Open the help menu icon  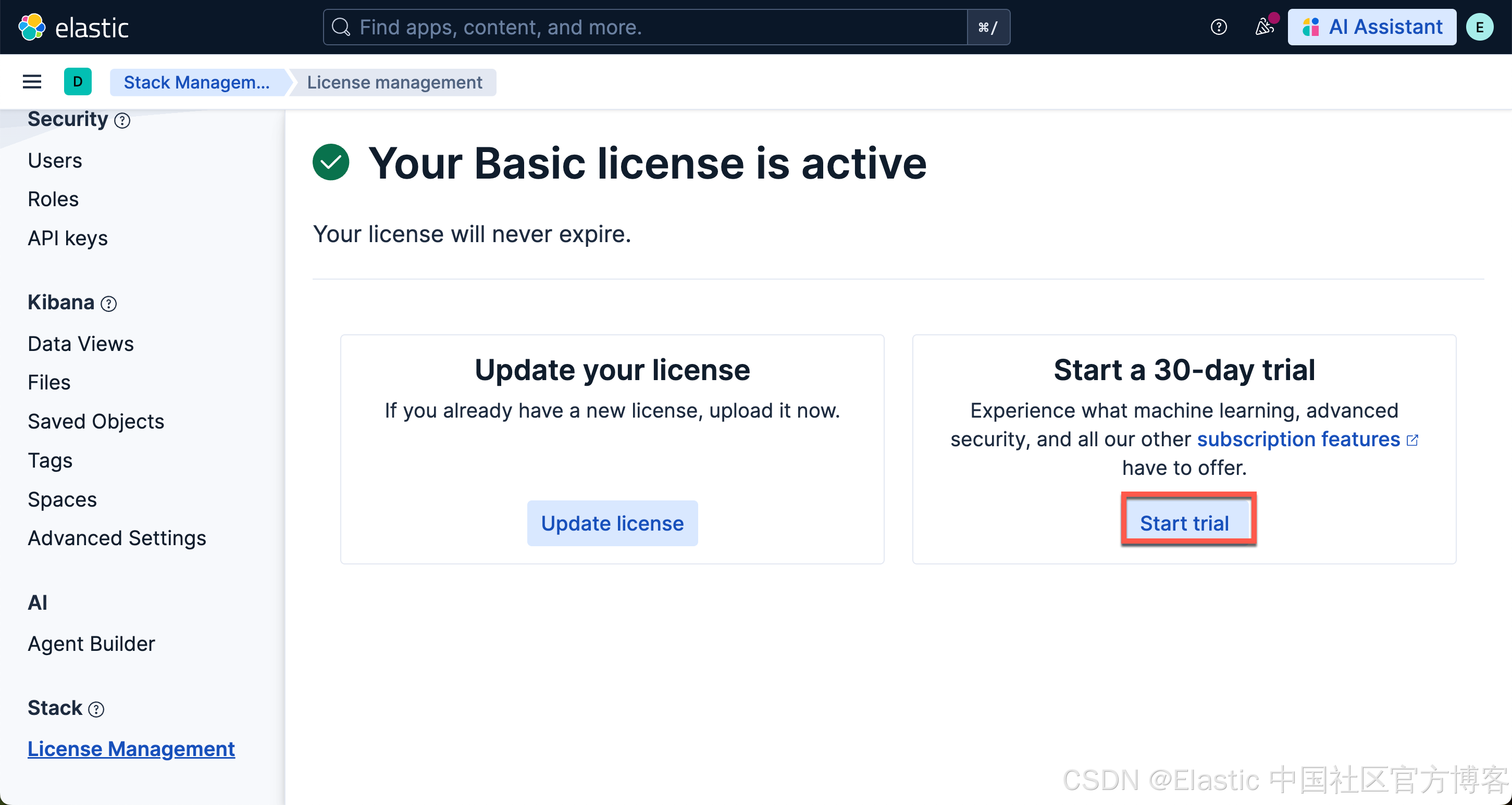pyautogui.click(x=1219, y=27)
